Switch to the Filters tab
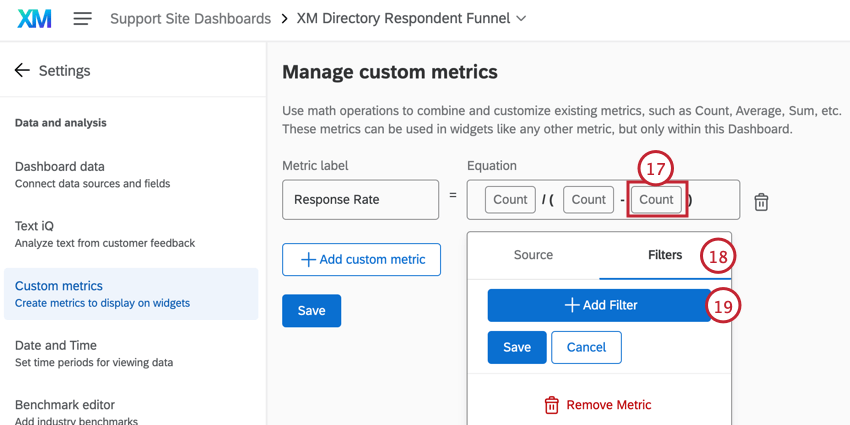 click(x=664, y=255)
